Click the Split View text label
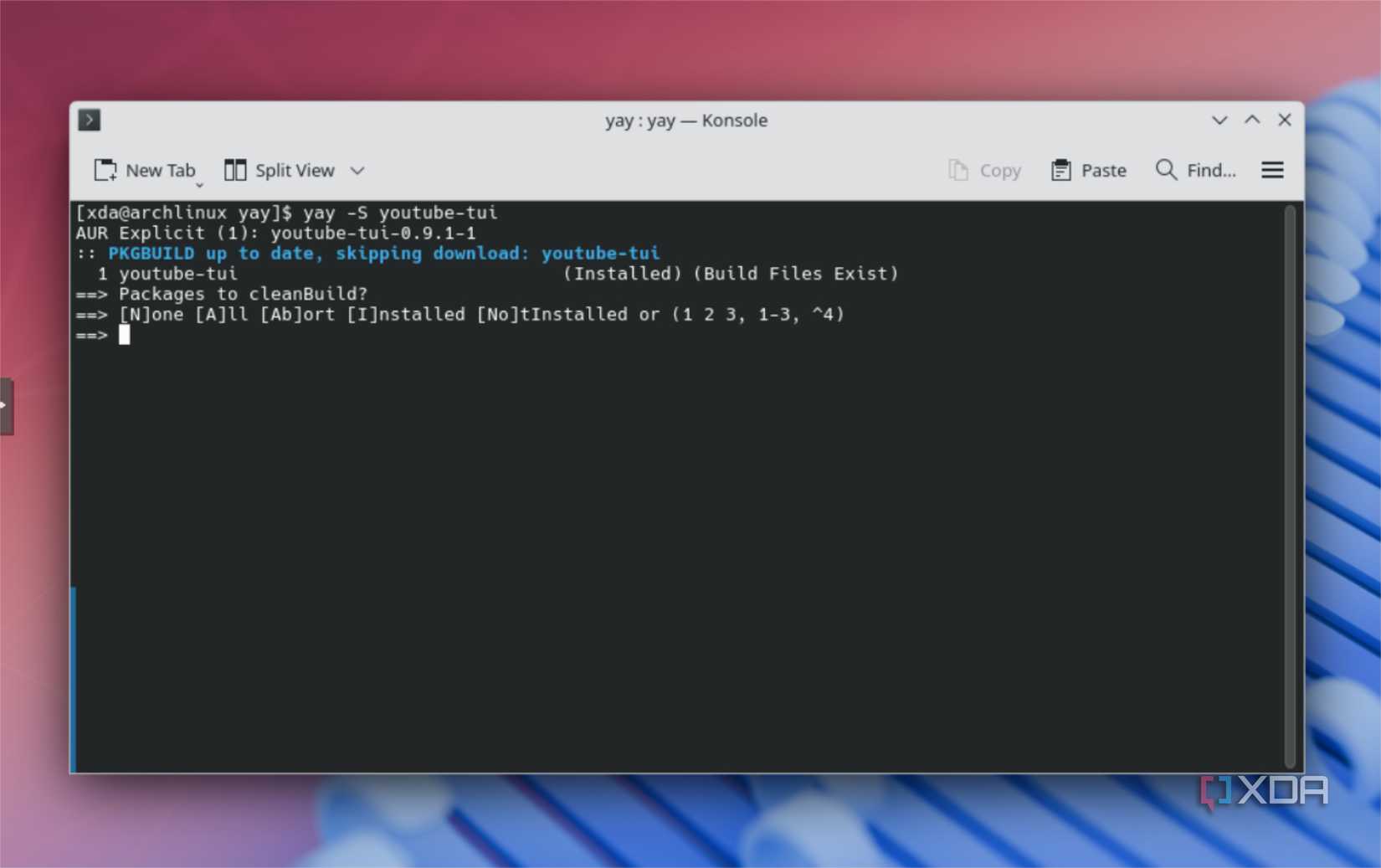This screenshot has width=1381, height=868. pyautogui.click(x=295, y=170)
